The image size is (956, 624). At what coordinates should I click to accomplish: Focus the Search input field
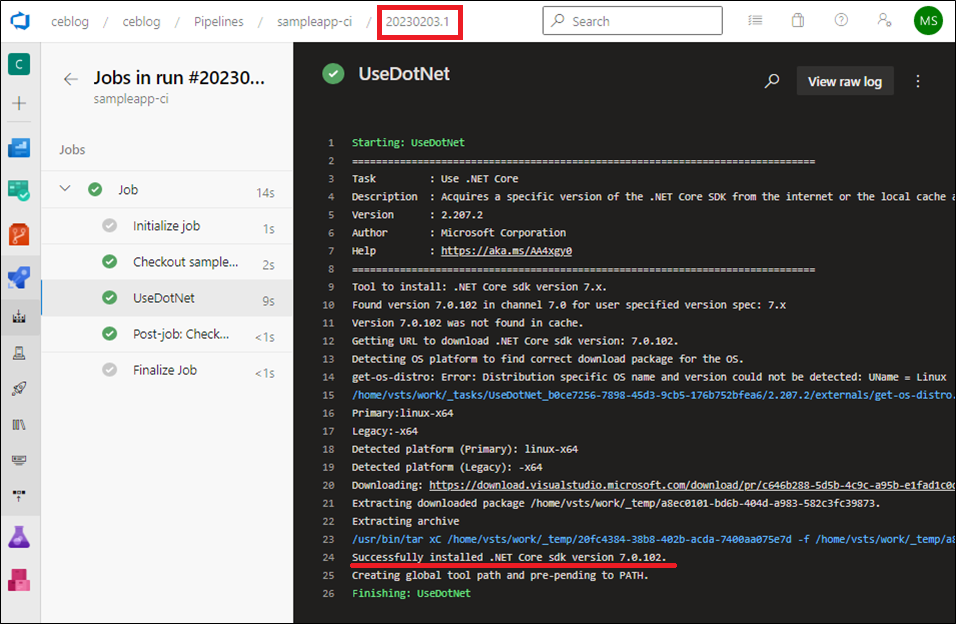[632, 21]
